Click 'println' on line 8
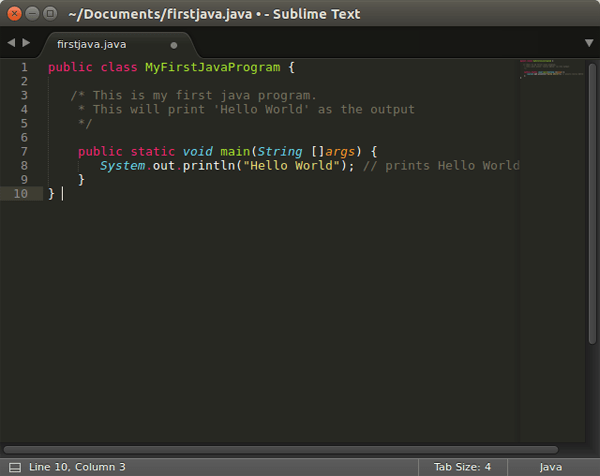 point(209,166)
